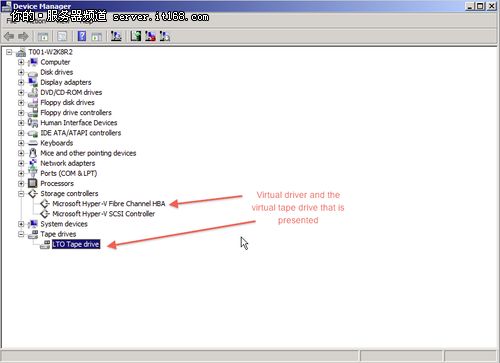Expand the Processors node

pyautogui.click(x=21, y=184)
